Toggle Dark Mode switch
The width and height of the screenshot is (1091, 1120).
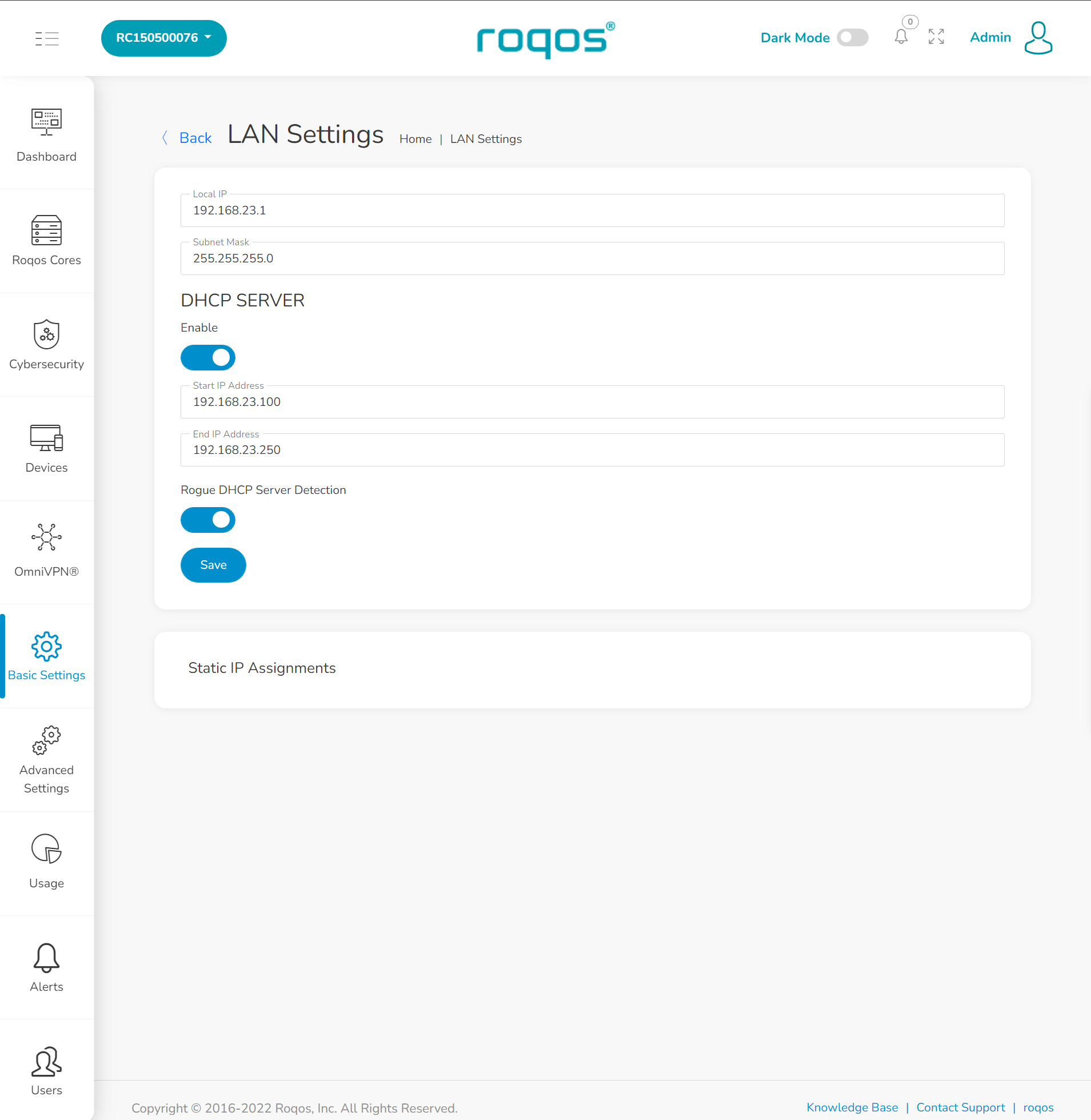coord(852,38)
